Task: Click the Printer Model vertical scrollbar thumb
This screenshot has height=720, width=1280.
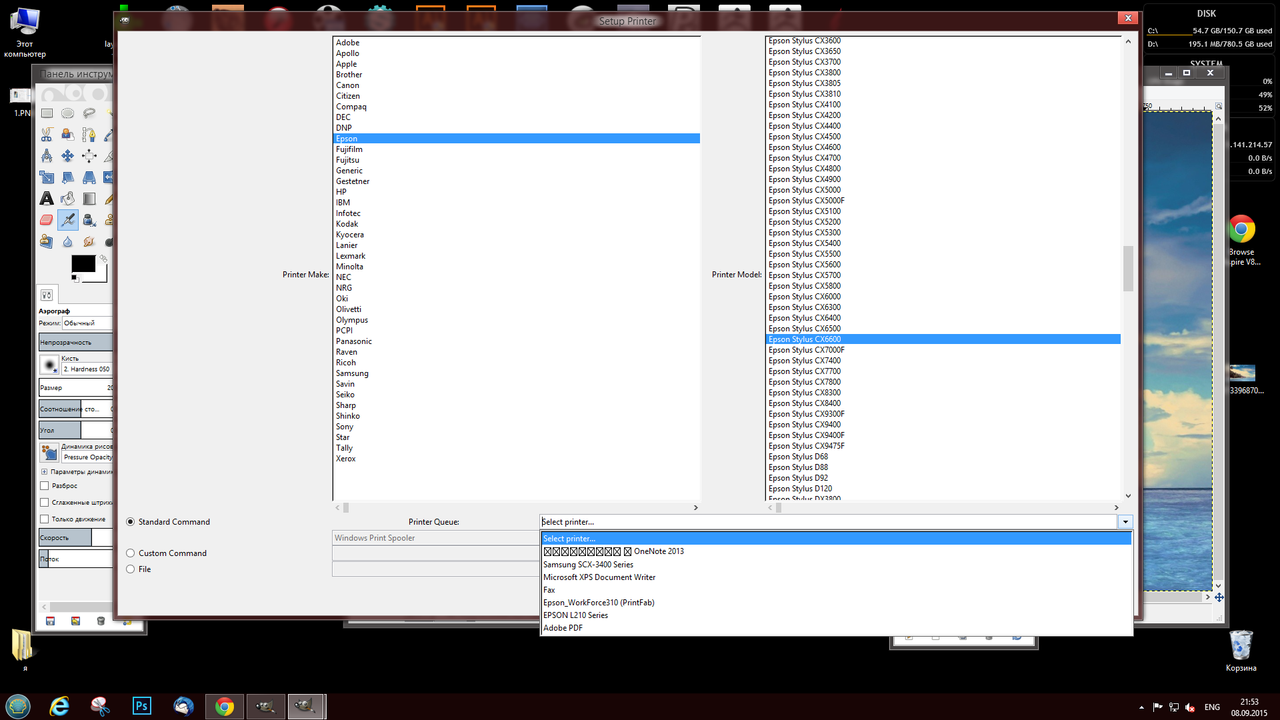Action: click(x=1128, y=268)
